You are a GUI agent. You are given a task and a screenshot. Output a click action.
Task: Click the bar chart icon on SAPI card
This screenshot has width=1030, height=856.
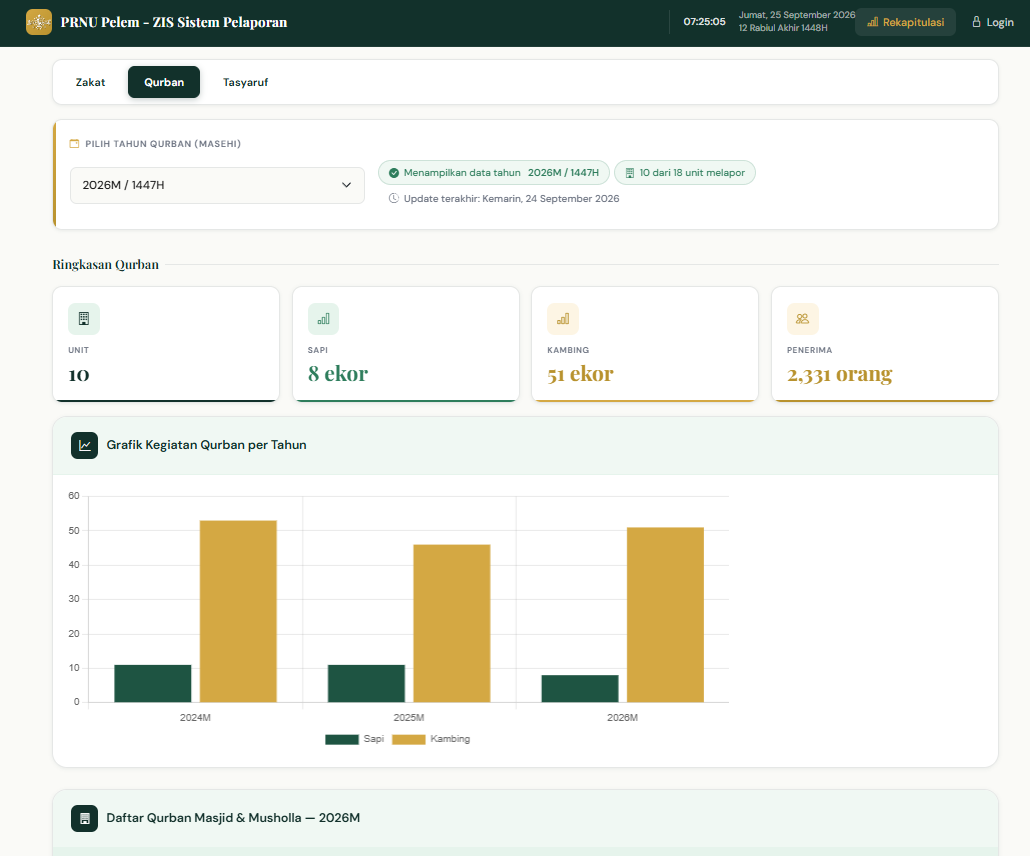pyautogui.click(x=323, y=319)
